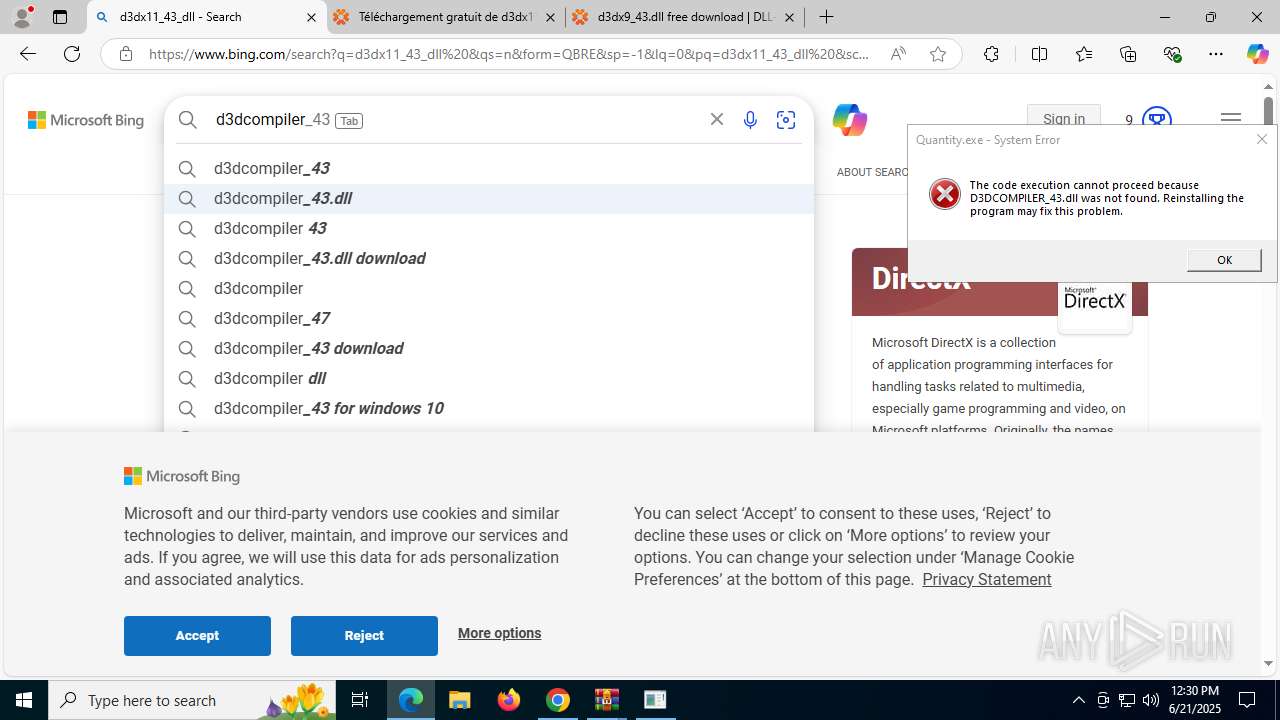This screenshot has width=1280, height=720.
Task: Select suggestion d3dcompiler_43.dll
Action: [489, 198]
